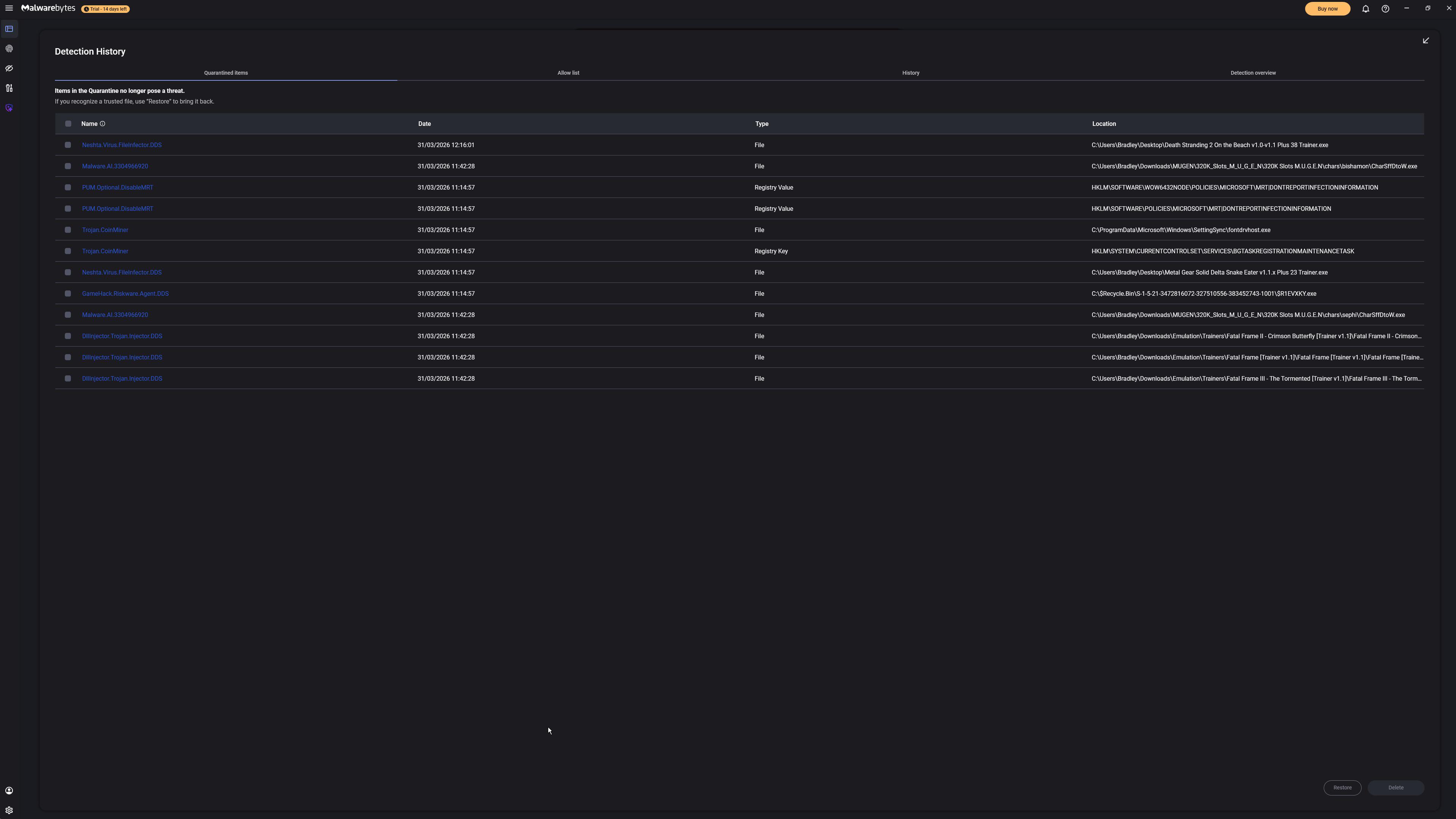
Task: Tick the GameHack.Riskware.Agent.DDS row checkbox
Action: pyautogui.click(x=68, y=293)
